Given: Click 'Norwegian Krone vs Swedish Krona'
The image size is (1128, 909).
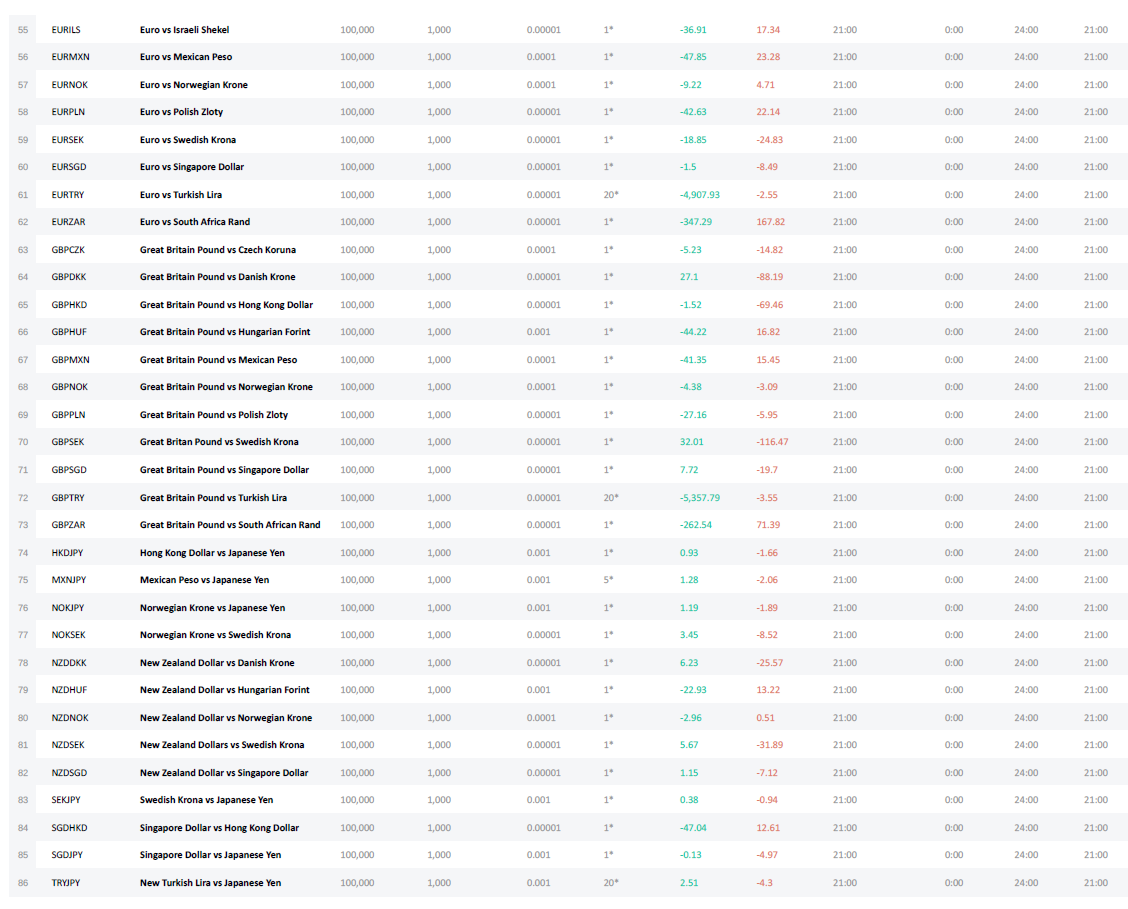Looking at the screenshot, I should tap(215, 635).
